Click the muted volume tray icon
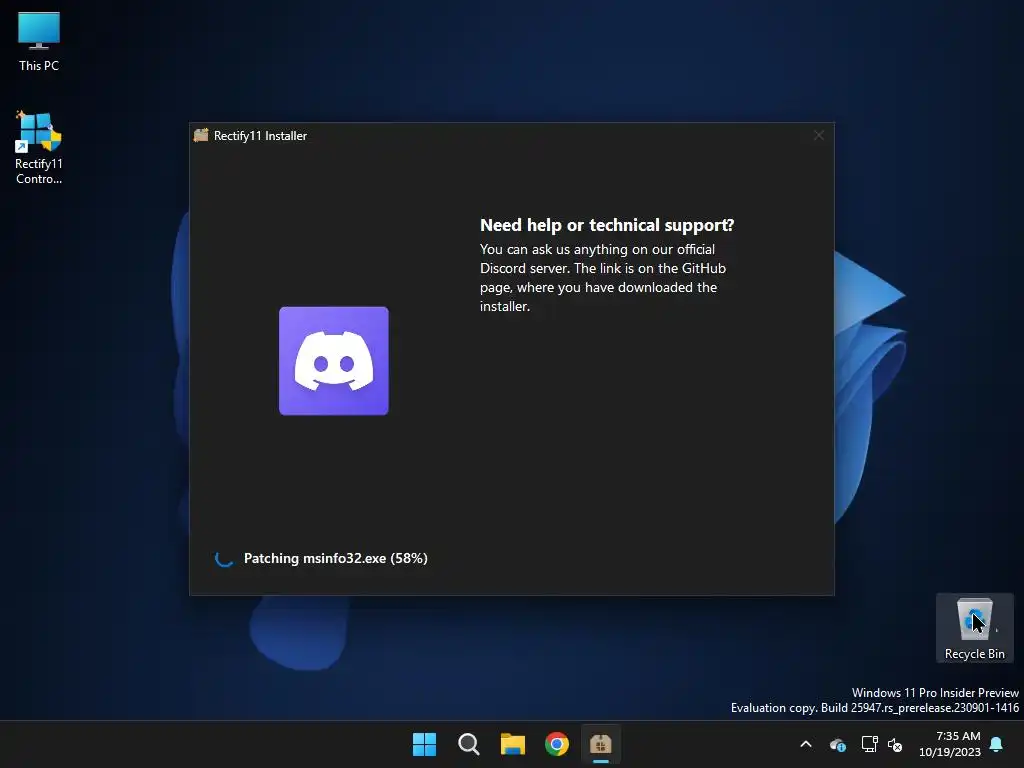Viewport: 1024px width, 768px height. coord(895,744)
